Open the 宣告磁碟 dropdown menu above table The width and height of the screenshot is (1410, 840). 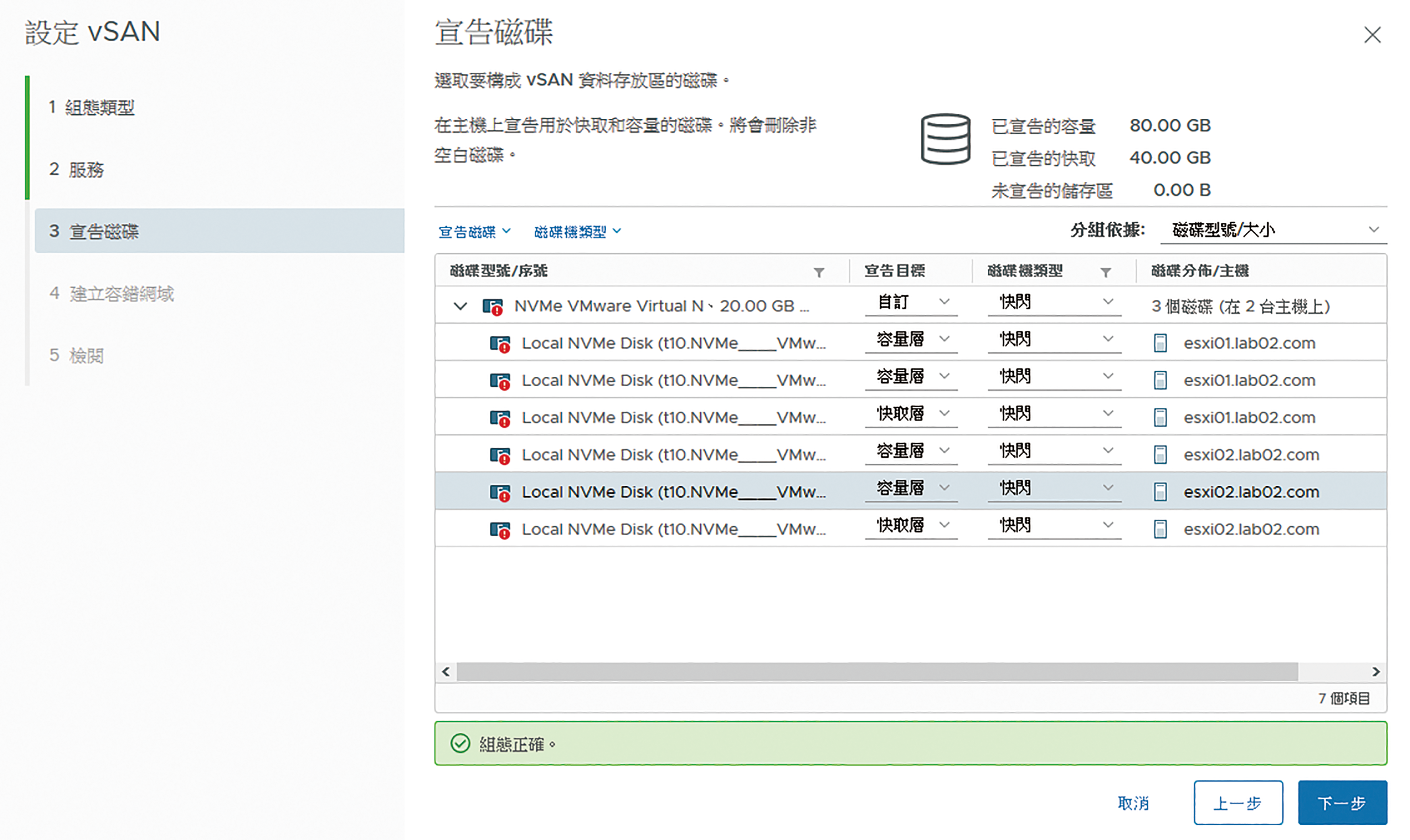click(x=475, y=231)
